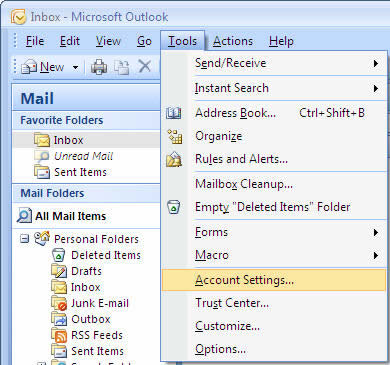Click the Drafts folder icon
Viewport: 390px width, 365px height.
pos(59,271)
